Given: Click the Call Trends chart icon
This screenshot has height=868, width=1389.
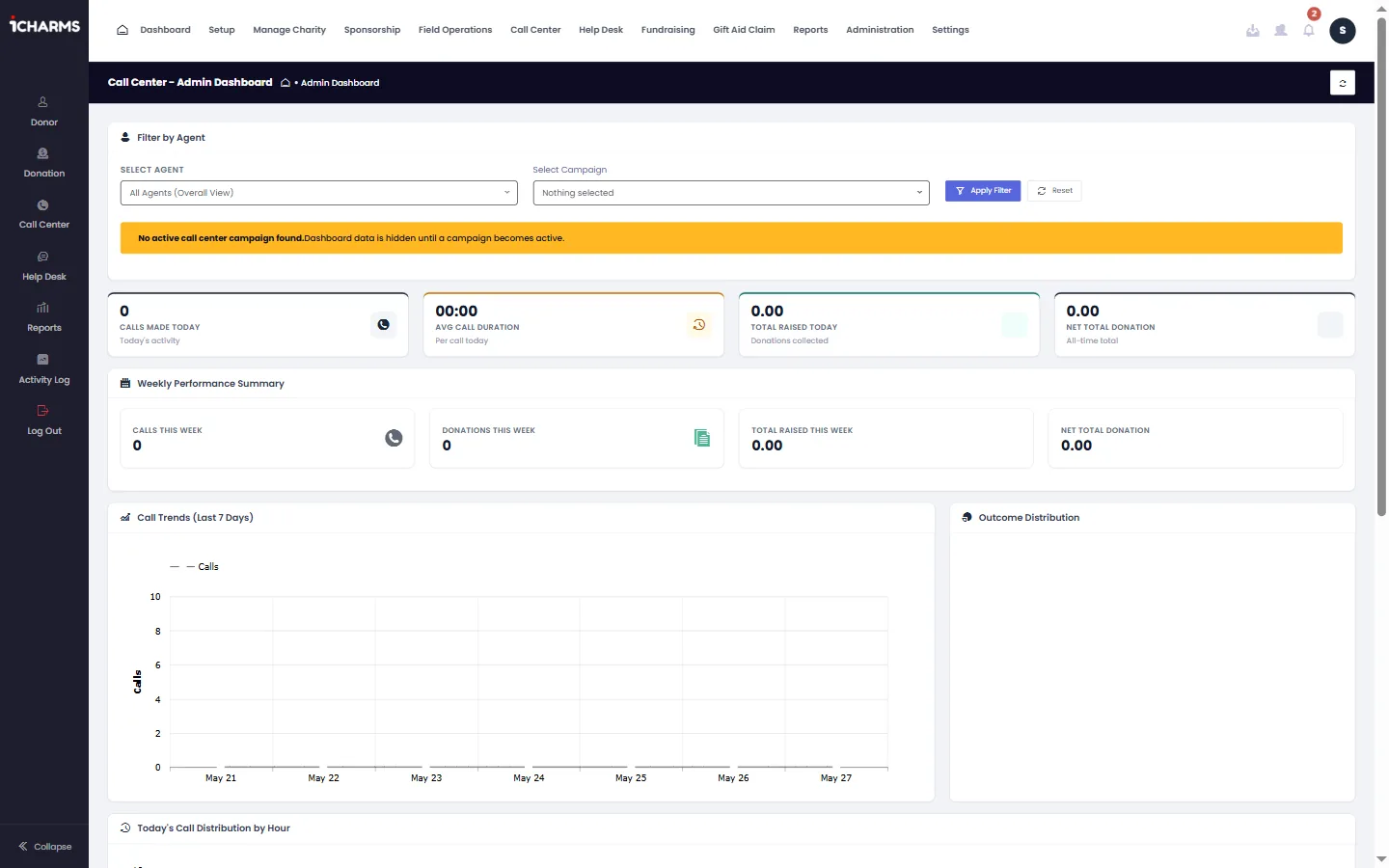Looking at the screenshot, I should click(x=125, y=518).
